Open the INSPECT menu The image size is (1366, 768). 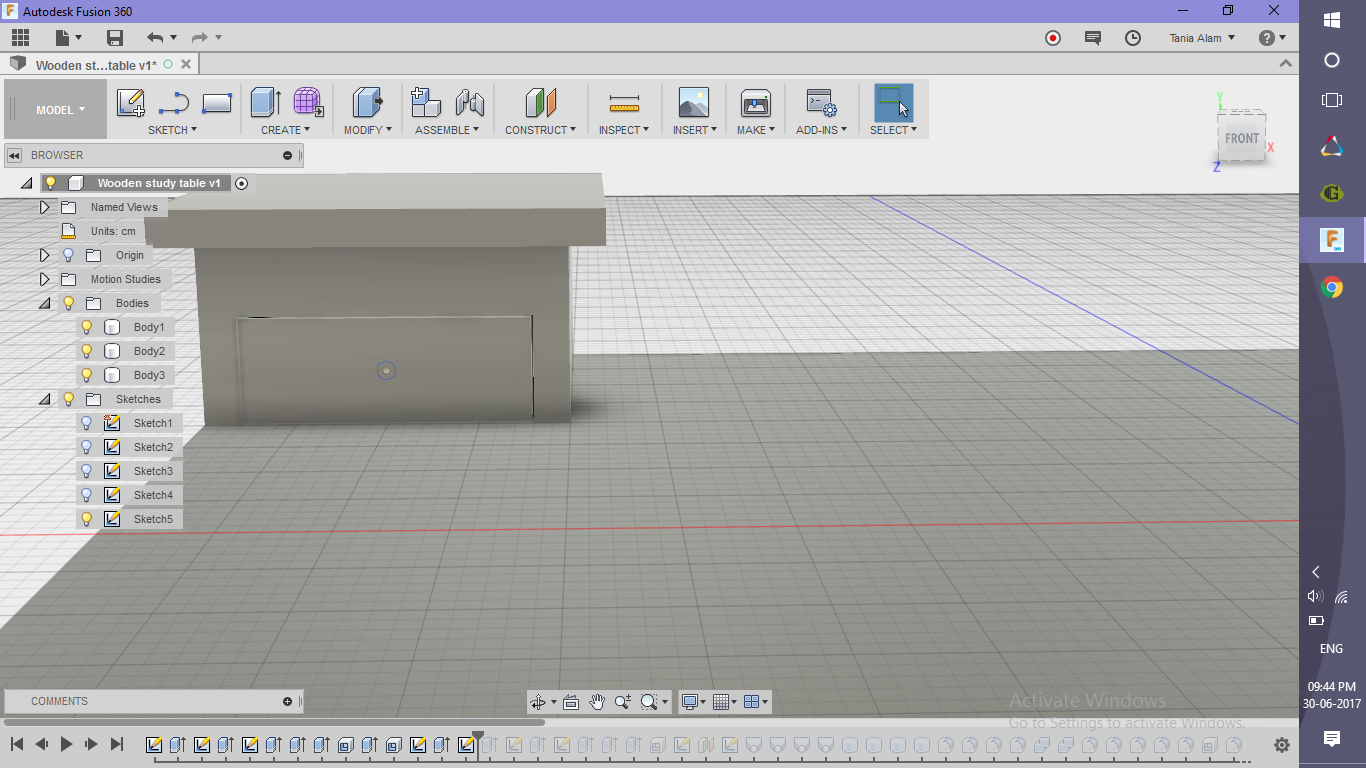(624, 130)
